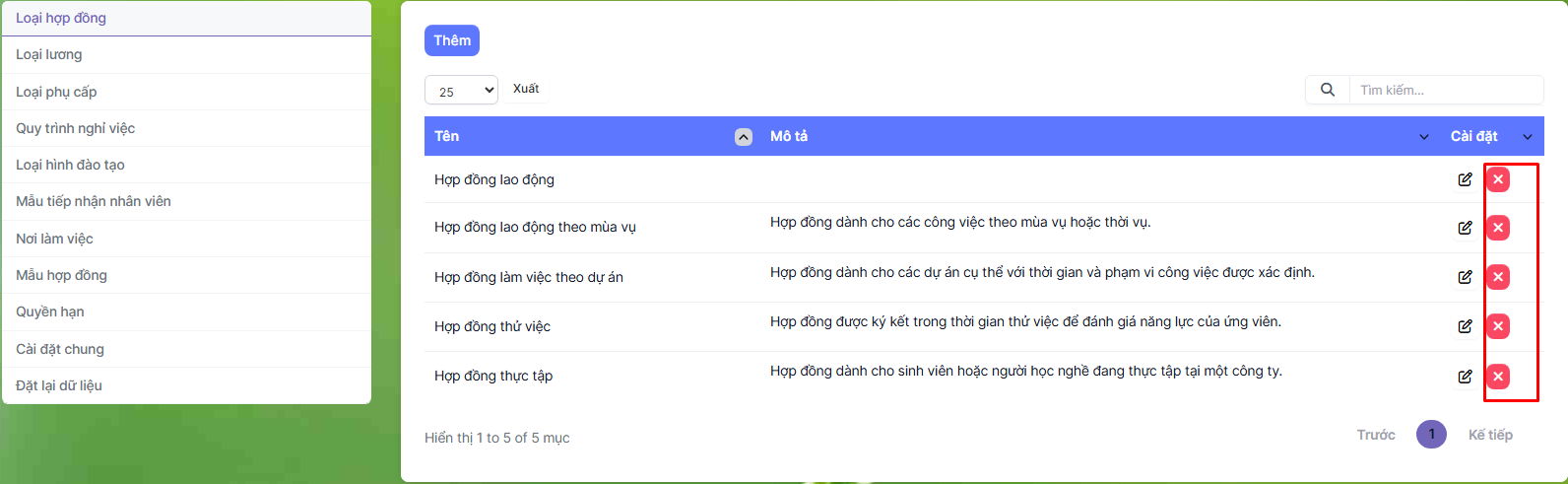Edit the Hợp đồng thực tập entry
Image resolution: width=1568 pixels, height=484 pixels.
(x=1465, y=377)
